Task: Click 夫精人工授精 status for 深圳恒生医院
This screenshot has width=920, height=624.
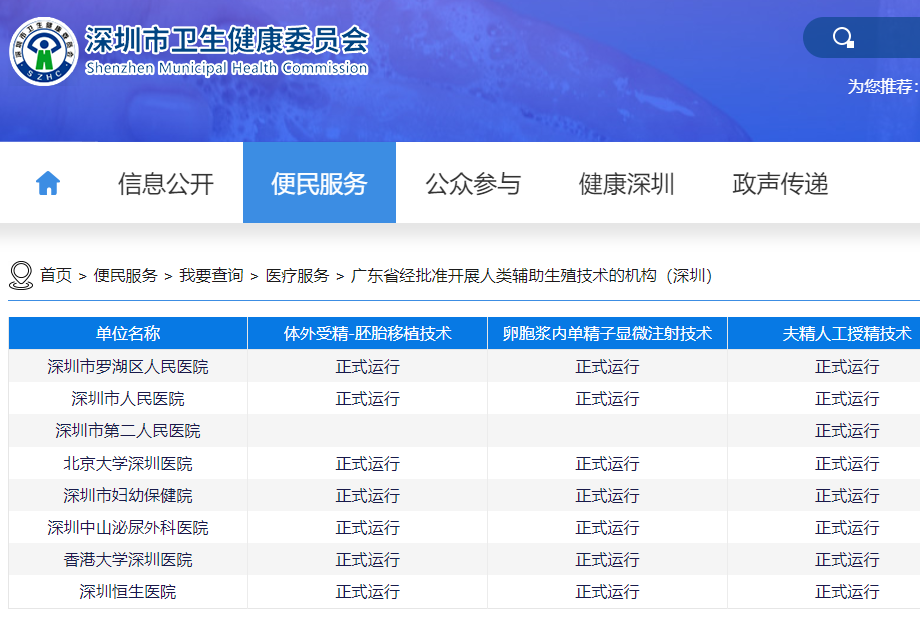Action: (847, 592)
